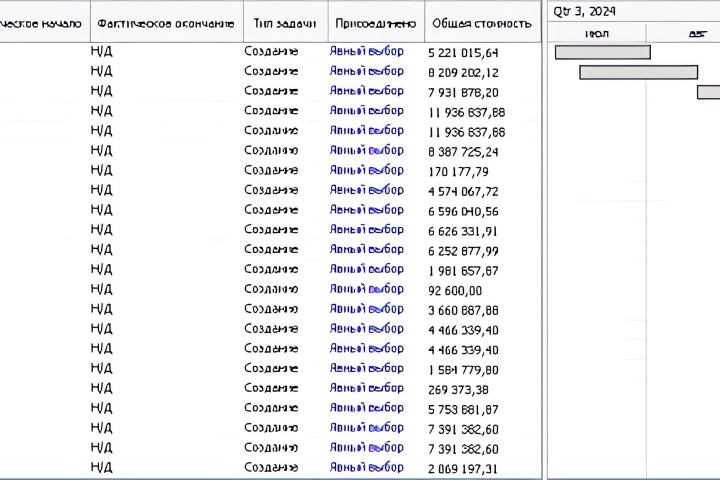
Task: Select cost cell 8 387 725,24
Action: click(x=463, y=152)
